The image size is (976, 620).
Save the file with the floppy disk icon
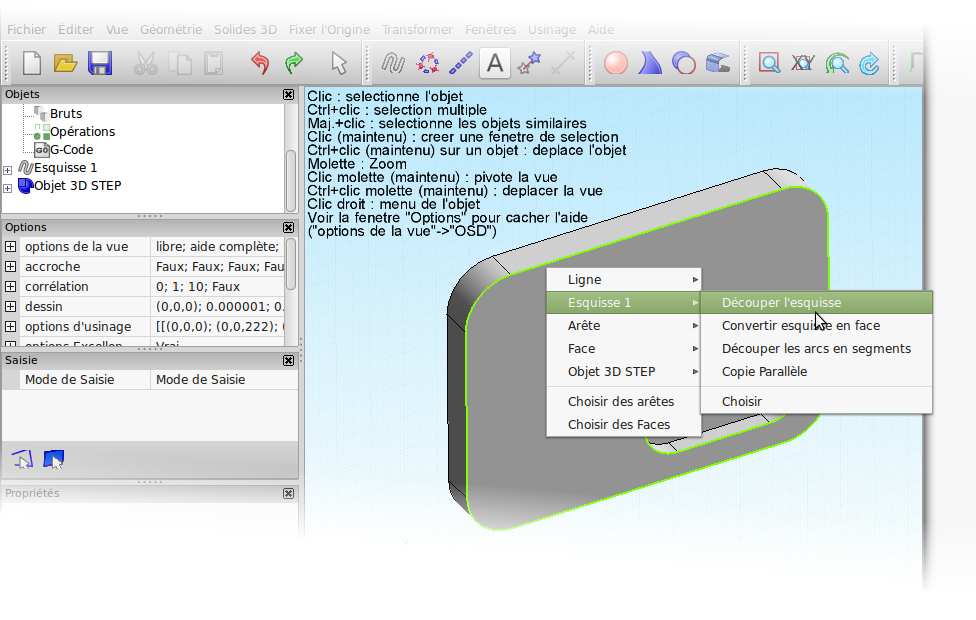click(99, 64)
